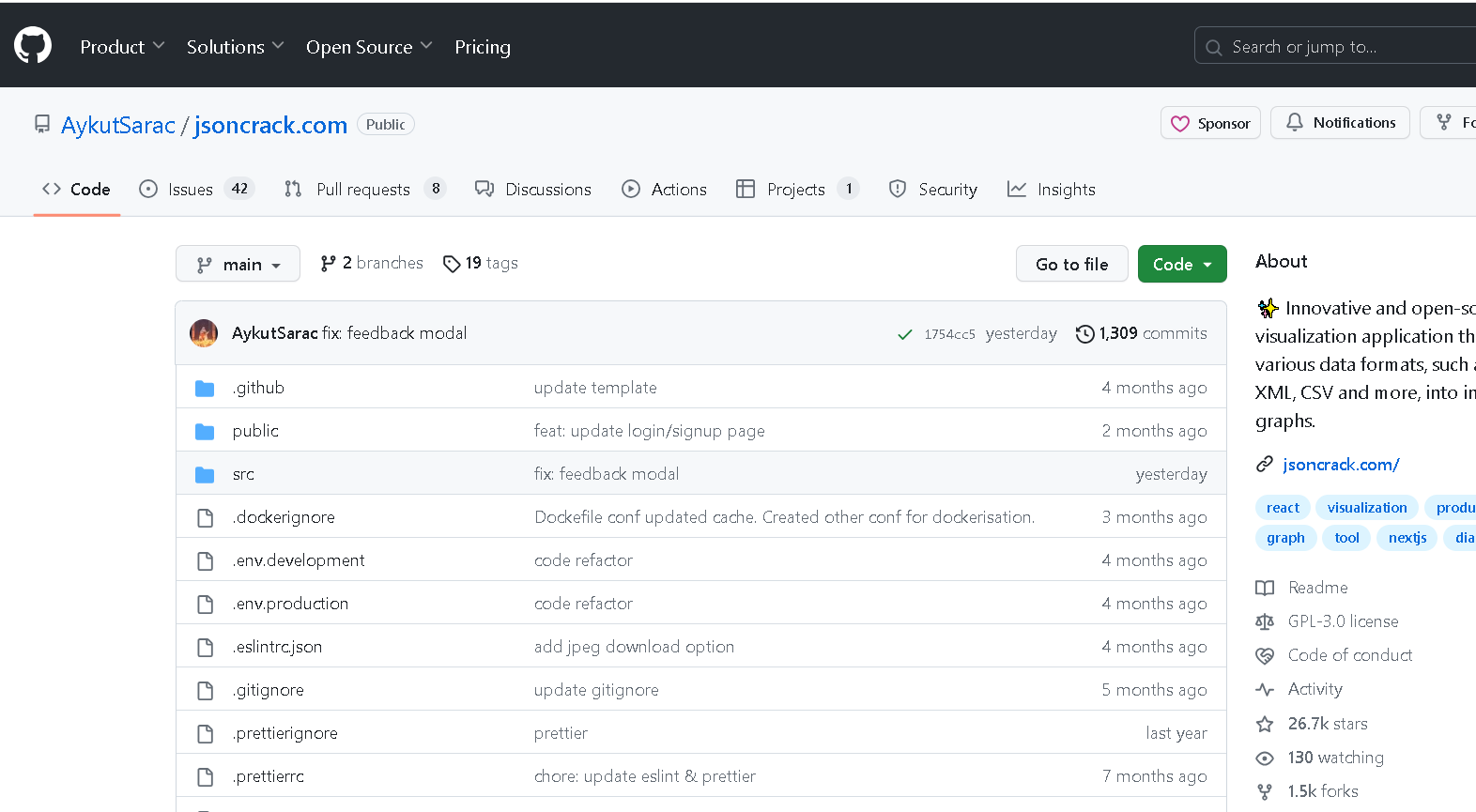Click the Sponsor heart button
Viewport: 1476px width, 812px height.
click(x=1210, y=123)
